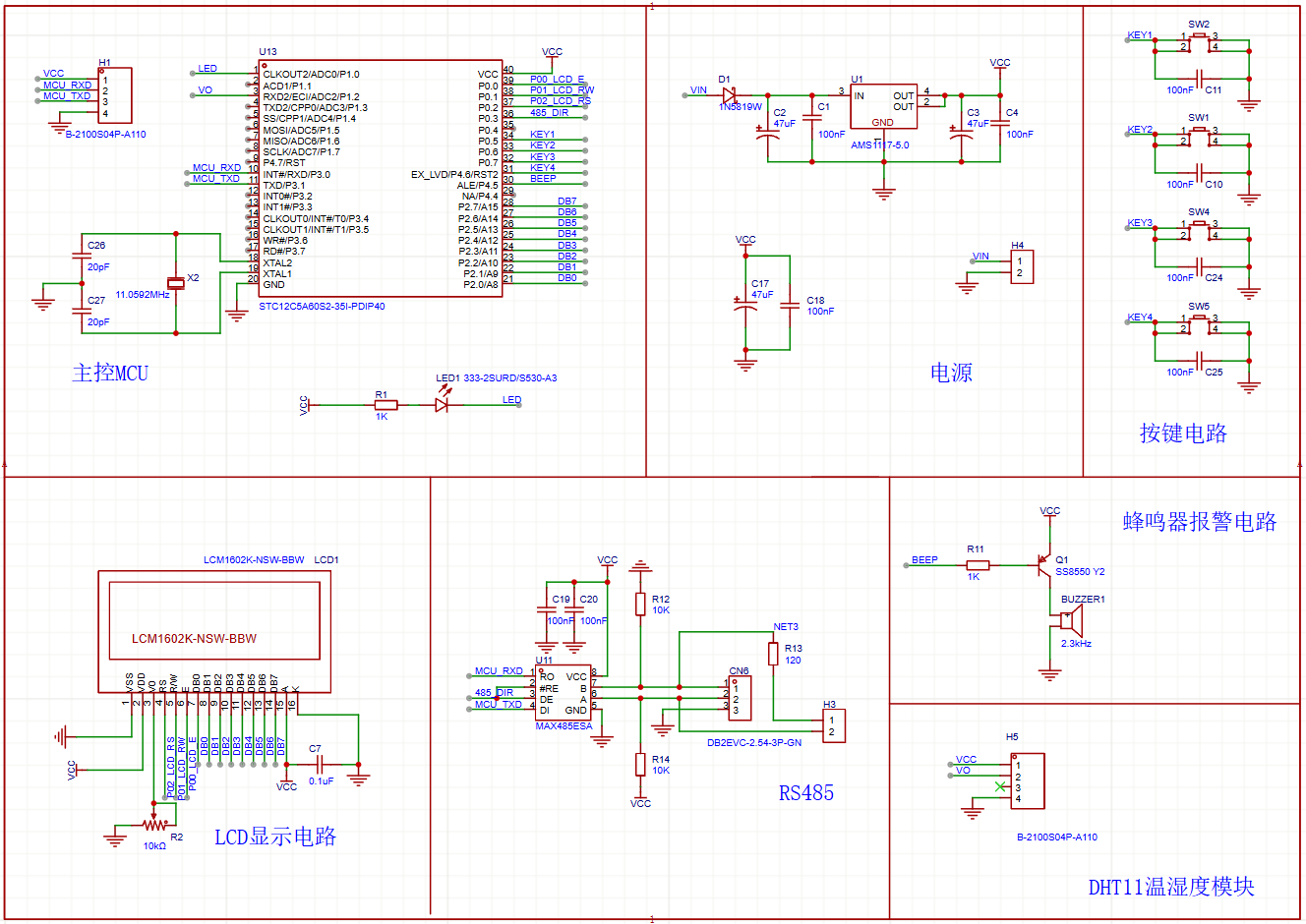Select the H5 four-pin DHT11 header

pos(1028,781)
